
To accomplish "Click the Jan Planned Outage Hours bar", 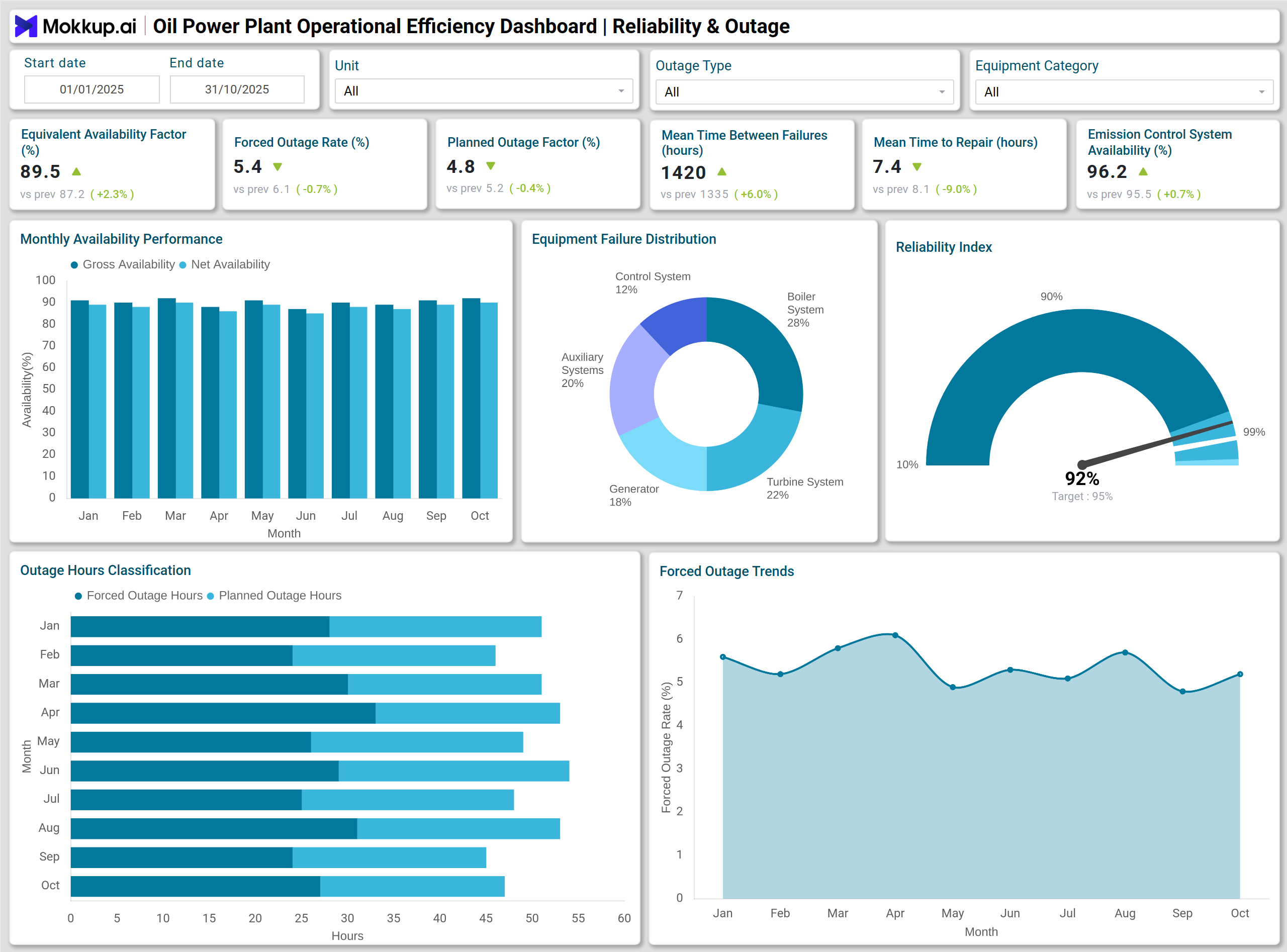I will 436,627.
